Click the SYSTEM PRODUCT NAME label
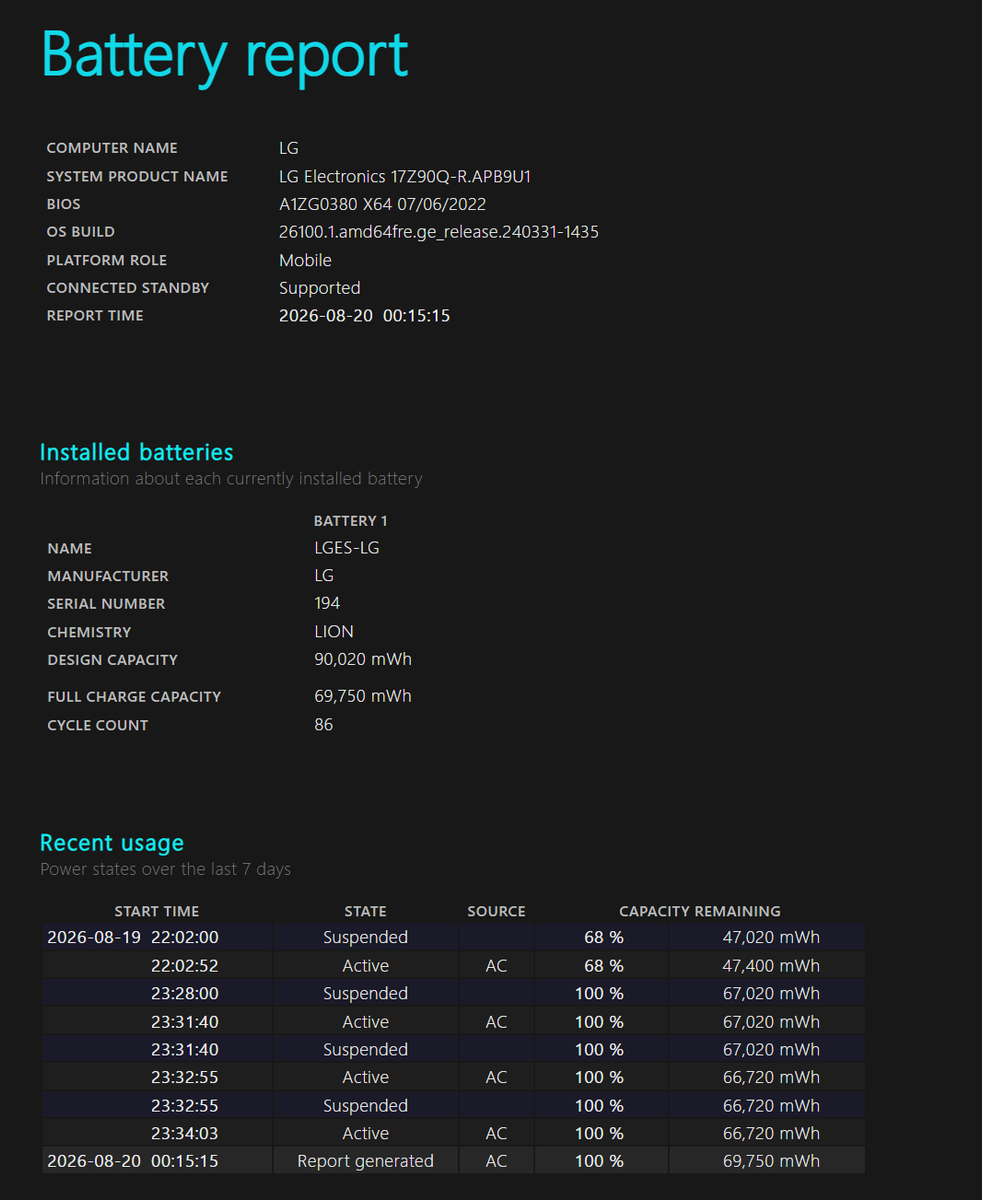982x1200 pixels. [x=137, y=176]
